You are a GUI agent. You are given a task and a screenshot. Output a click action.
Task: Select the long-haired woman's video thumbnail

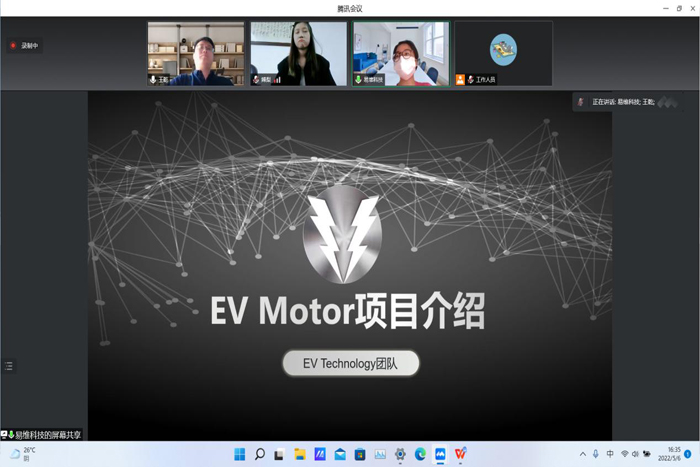coord(298,54)
